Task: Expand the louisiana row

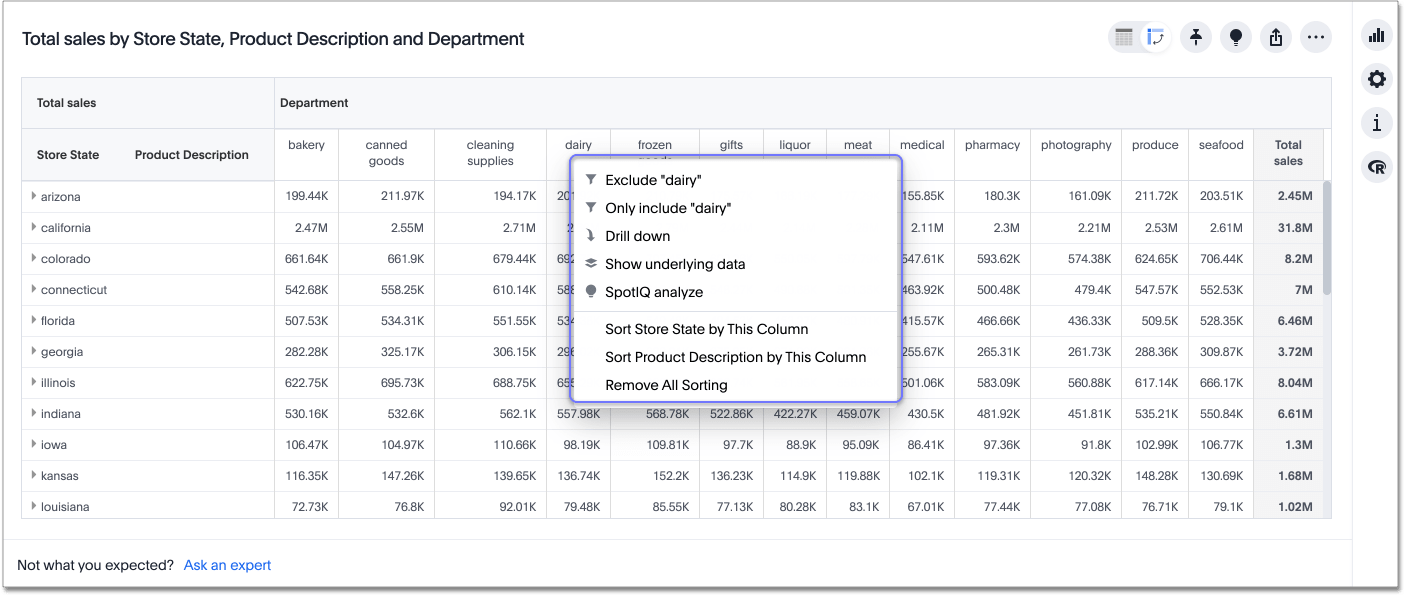Action: click(31, 506)
